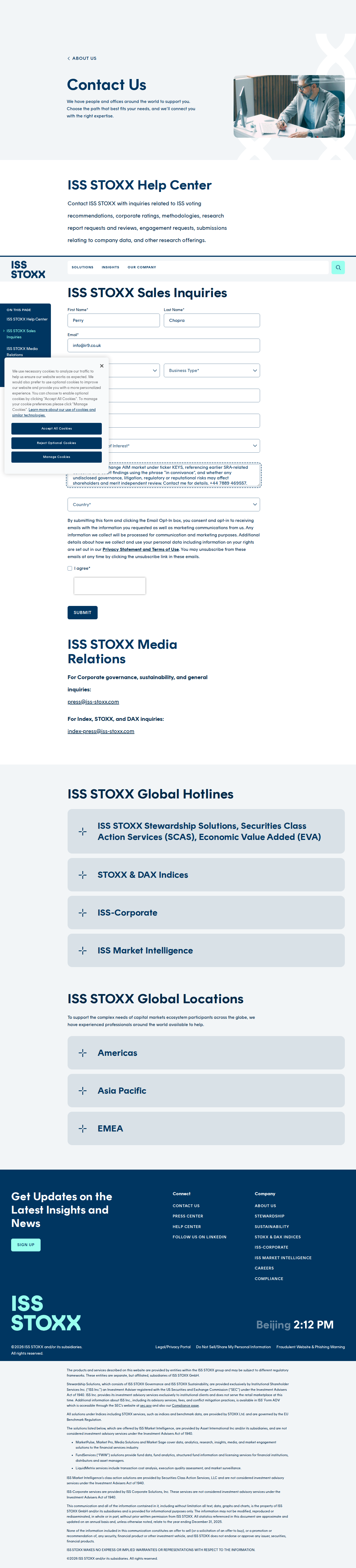356x1568 pixels.
Task: Click plus icon beside Americas
Action: click(83, 1053)
